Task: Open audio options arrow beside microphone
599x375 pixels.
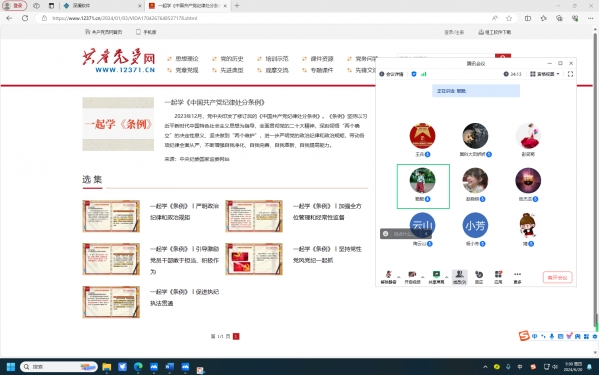Action: click(x=399, y=277)
